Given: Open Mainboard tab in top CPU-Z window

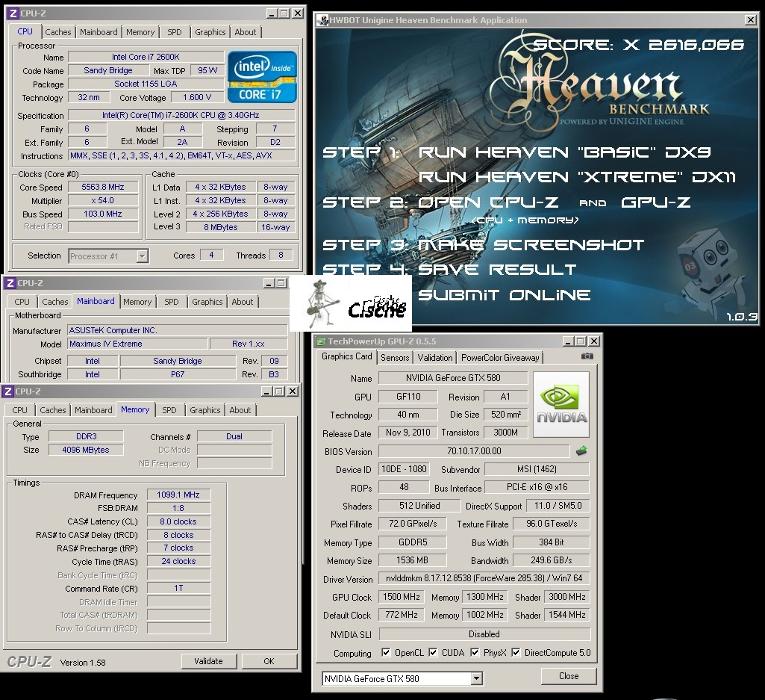Looking at the screenshot, I should 98,32.
